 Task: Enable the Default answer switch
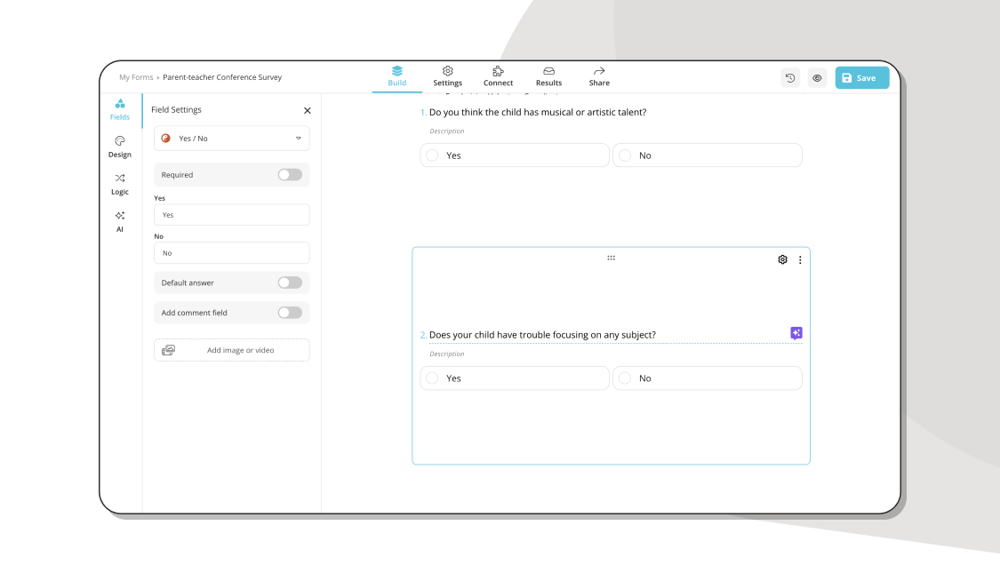289,283
